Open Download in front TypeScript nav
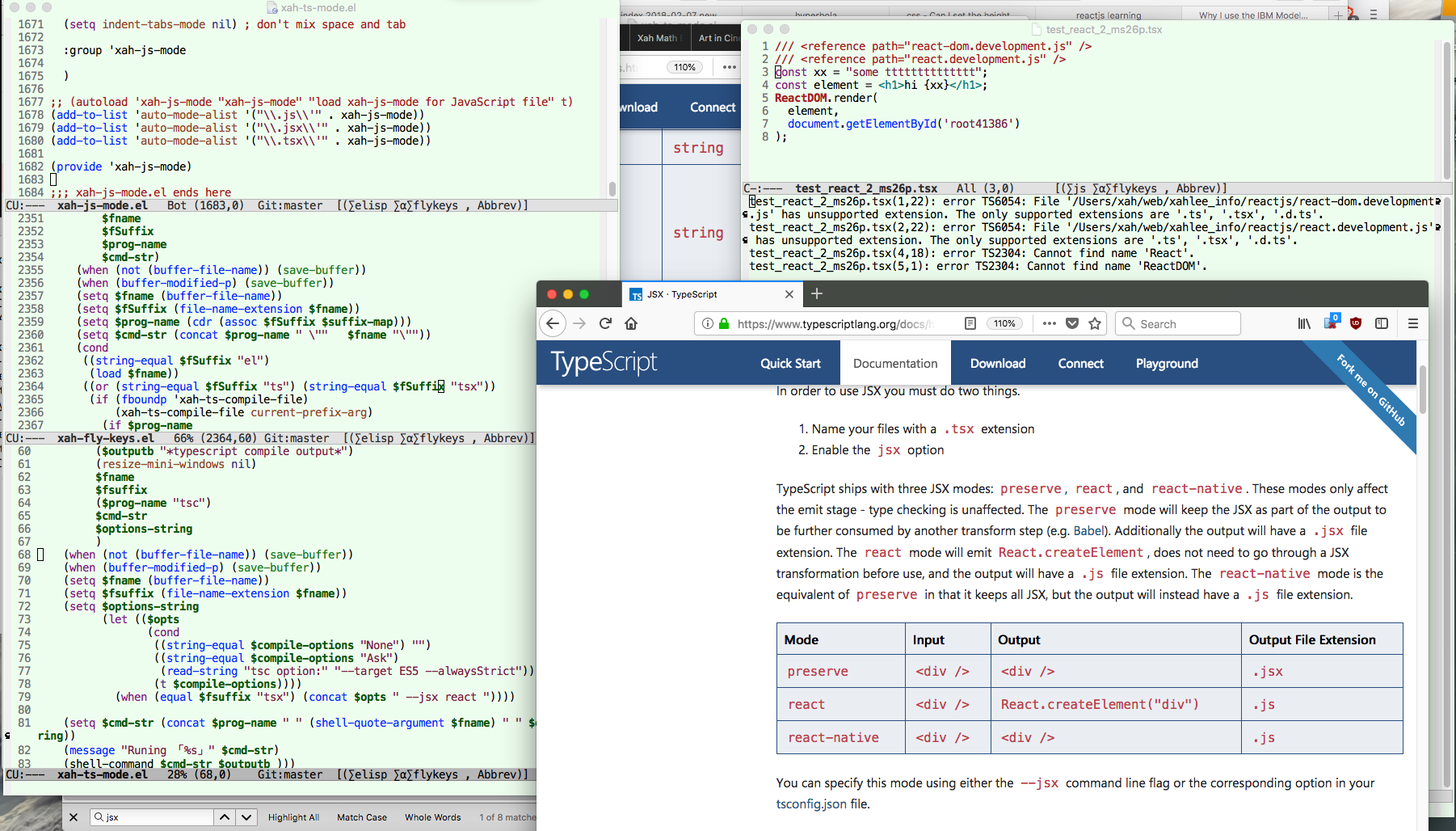 point(998,364)
